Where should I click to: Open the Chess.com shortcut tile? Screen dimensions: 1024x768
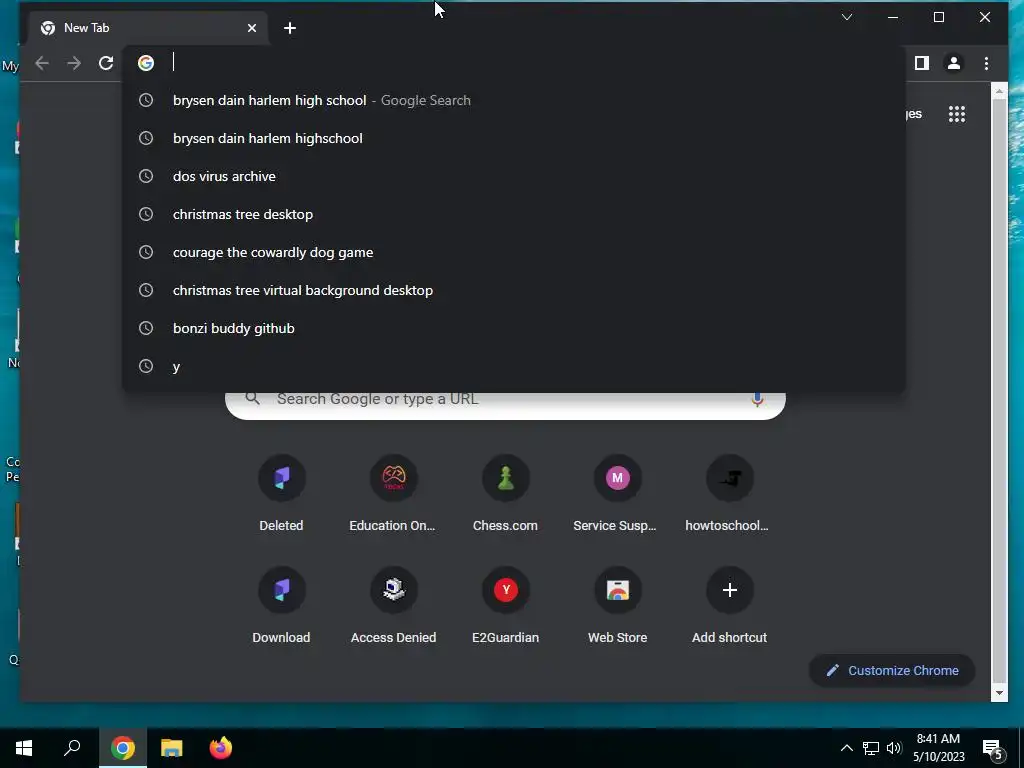point(505,494)
